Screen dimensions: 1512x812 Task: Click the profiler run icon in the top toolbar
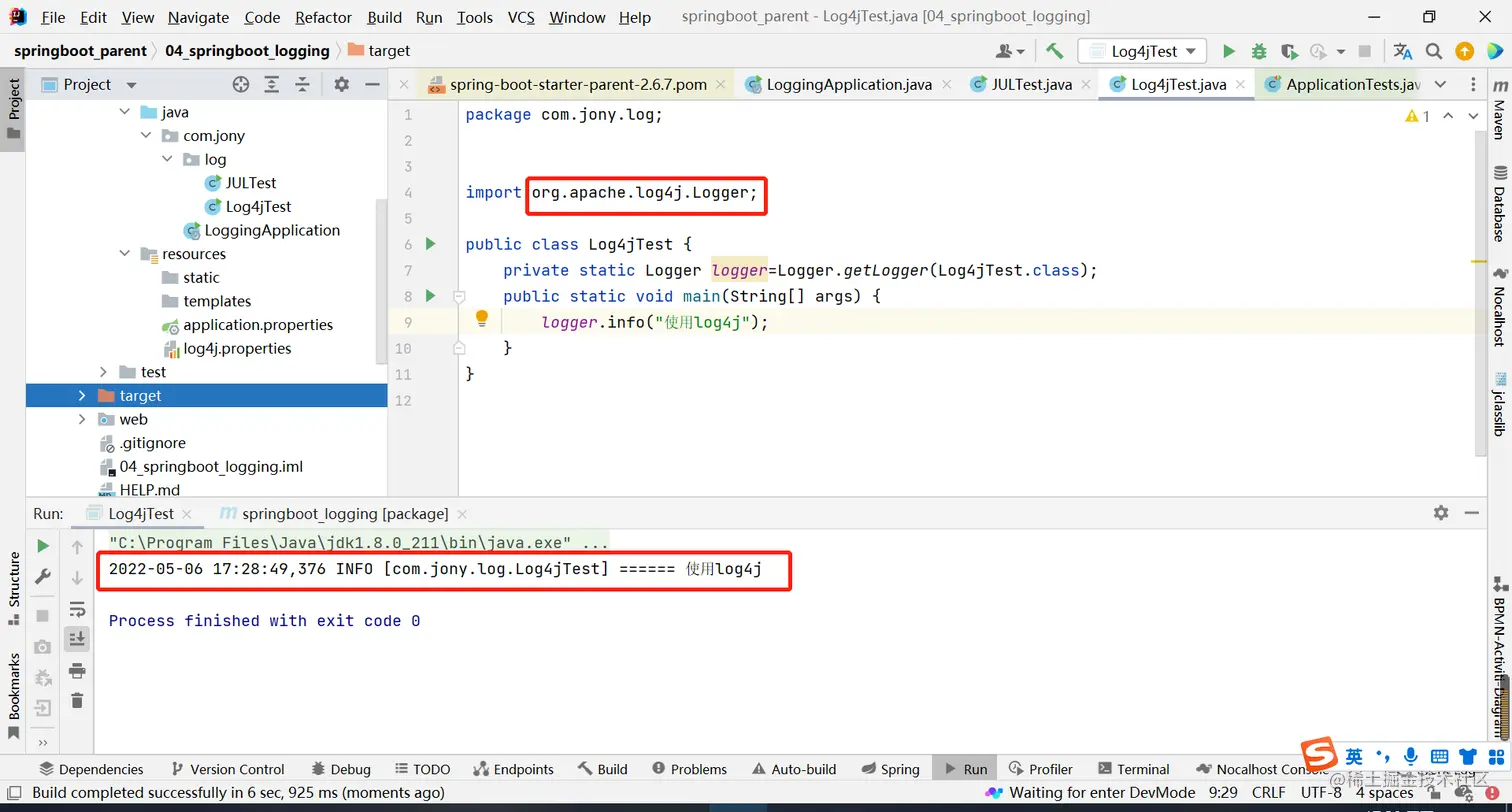1320,51
